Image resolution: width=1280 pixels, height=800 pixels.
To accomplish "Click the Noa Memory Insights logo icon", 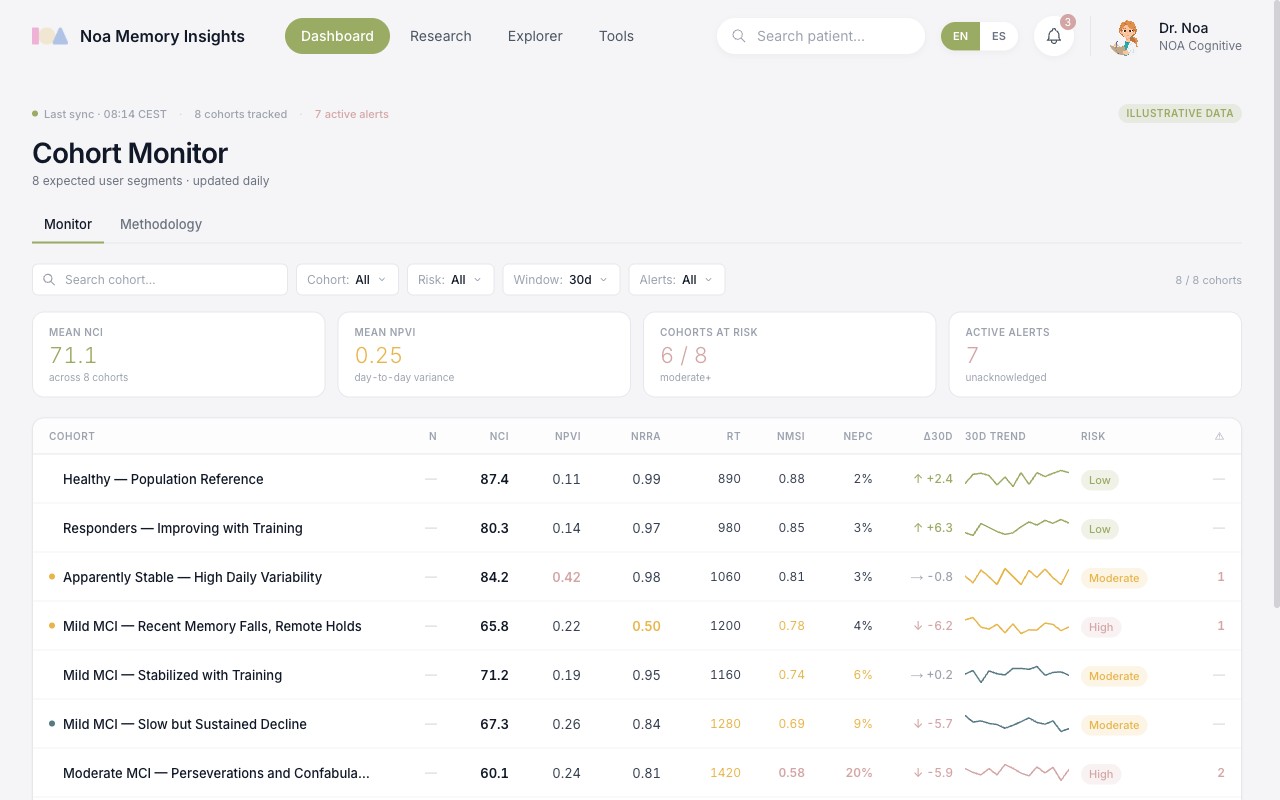I will pos(50,36).
